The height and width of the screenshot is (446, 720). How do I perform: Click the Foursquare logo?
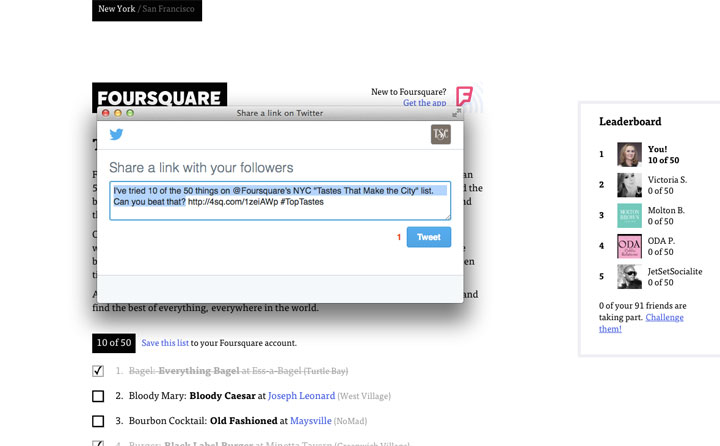(x=159, y=98)
